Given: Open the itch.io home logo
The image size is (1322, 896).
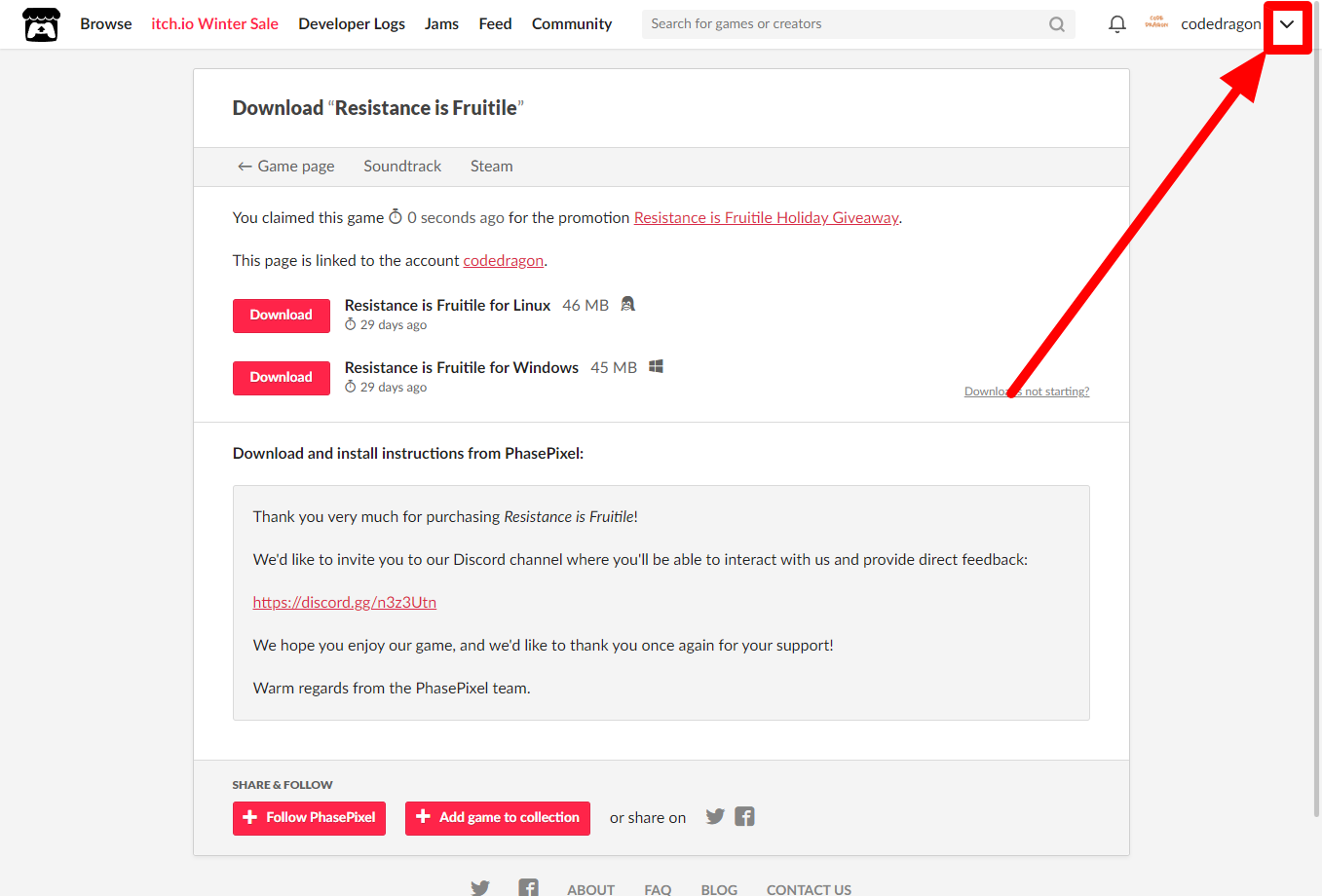Looking at the screenshot, I should [x=41, y=24].
